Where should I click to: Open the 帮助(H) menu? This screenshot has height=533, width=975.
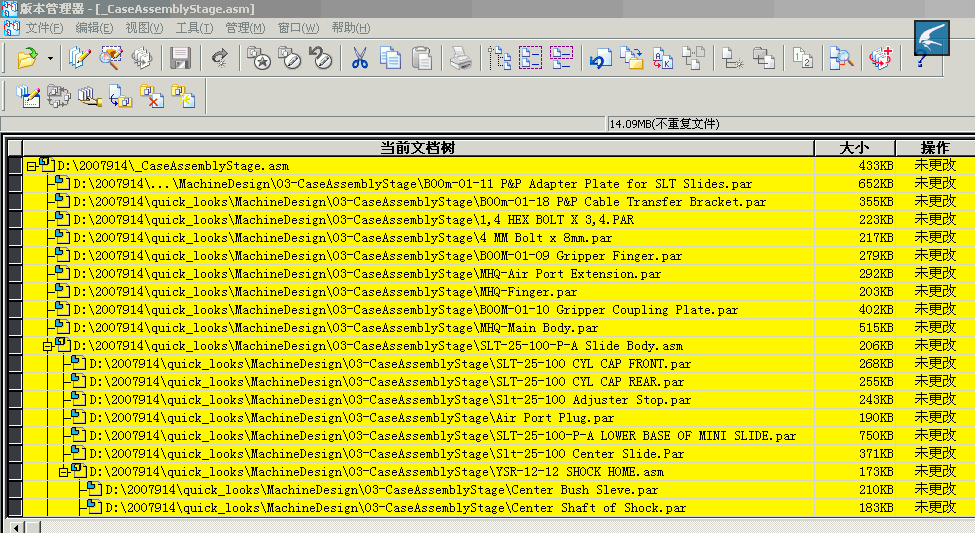click(x=351, y=28)
